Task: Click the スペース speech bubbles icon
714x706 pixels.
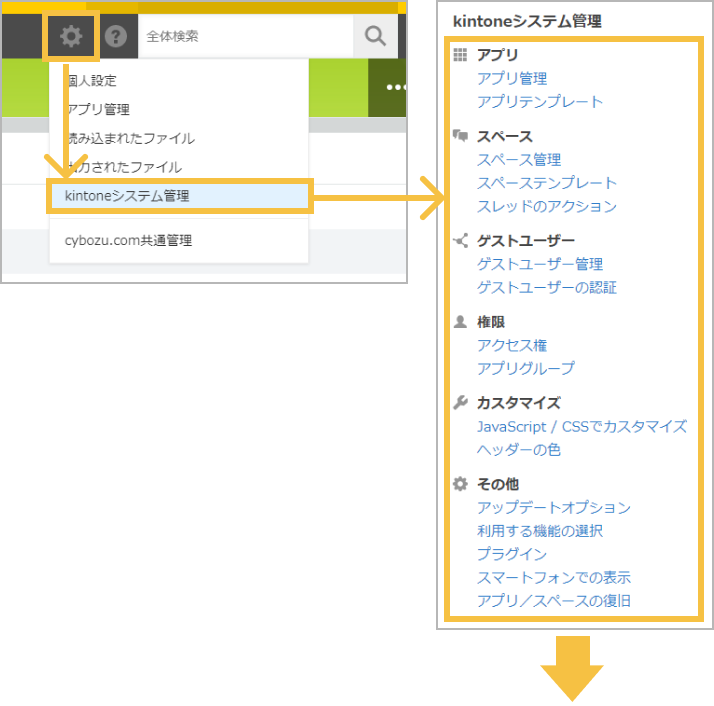Action: click(460, 135)
